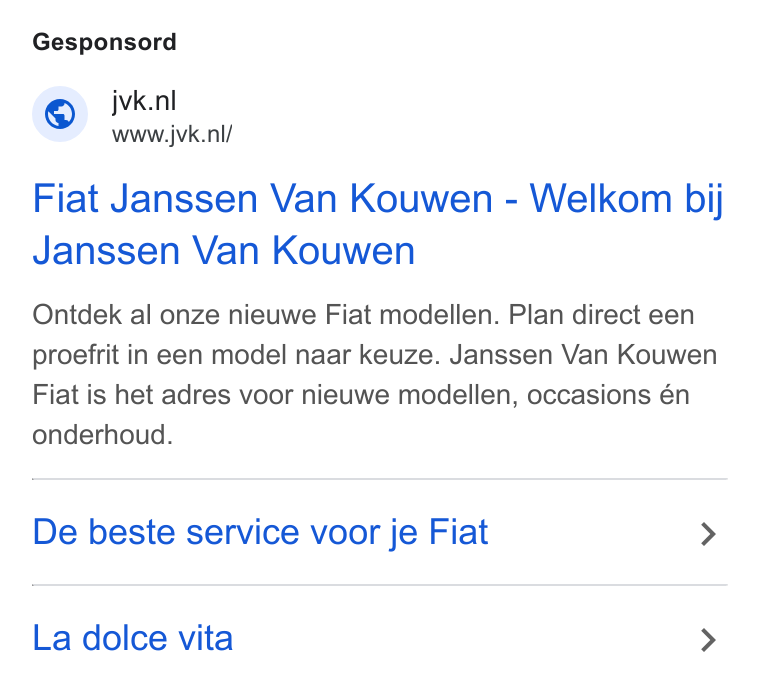
Task: Click the word Fiat in De beste service sitelink
Action: coord(459,532)
